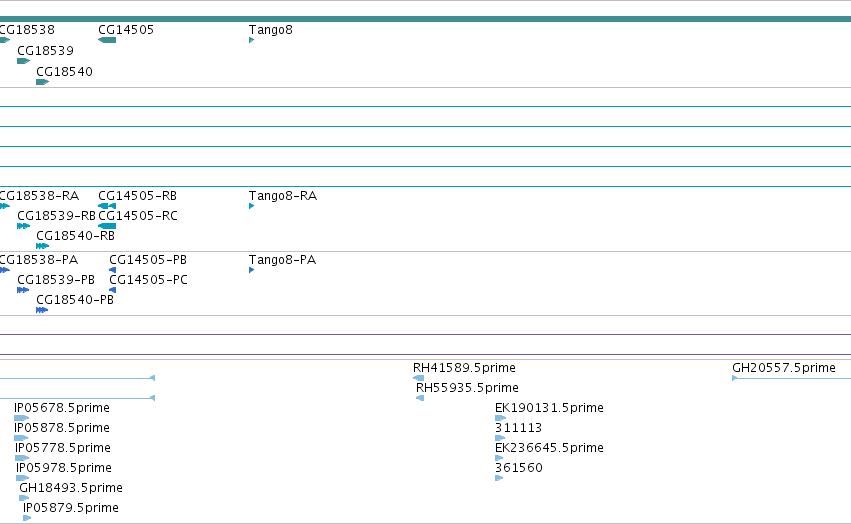Select EST RH41589.5prime label
This screenshot has width=851, height=524.
click(x=465, y=368)
